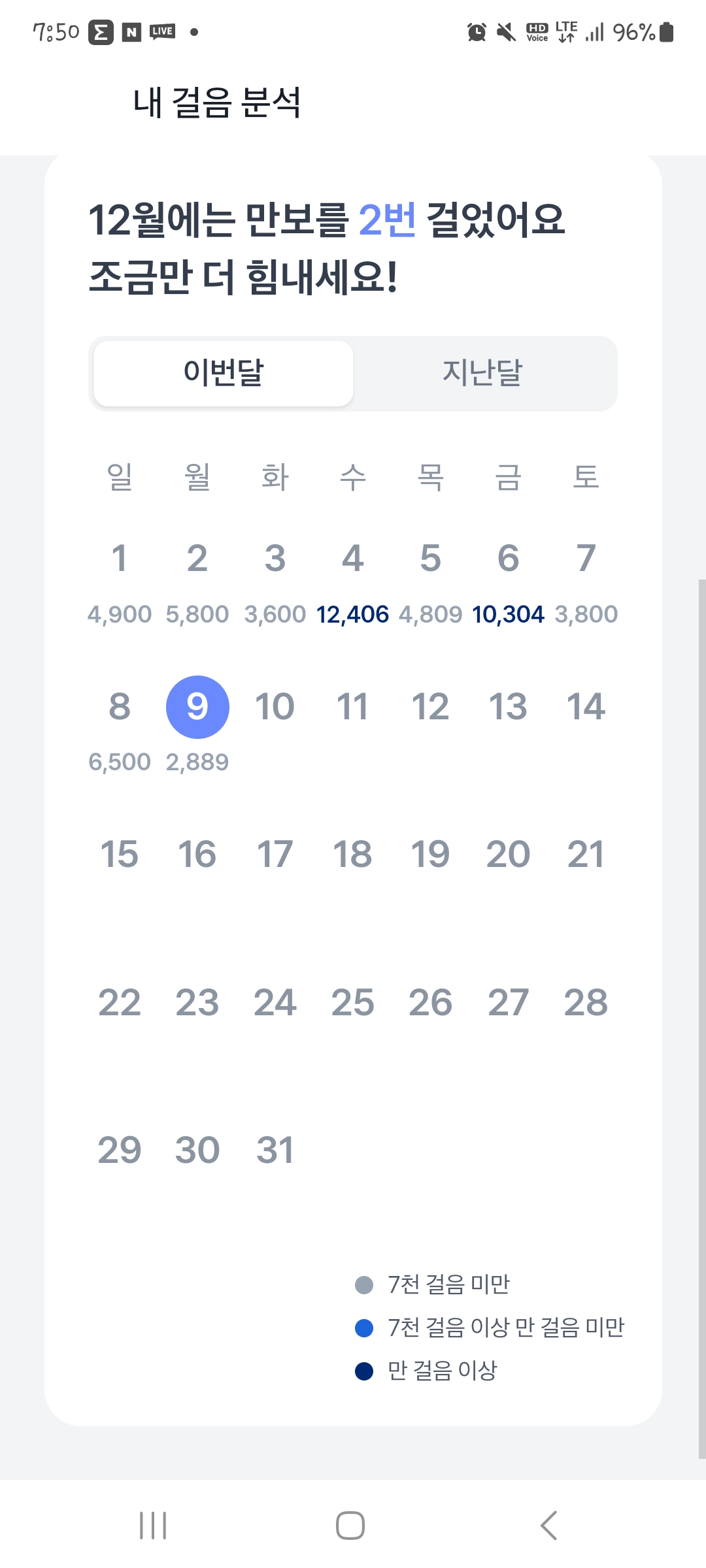Switch to the 이번달 tab
The width and height of the screenshot is (706, 1568).
224,373
